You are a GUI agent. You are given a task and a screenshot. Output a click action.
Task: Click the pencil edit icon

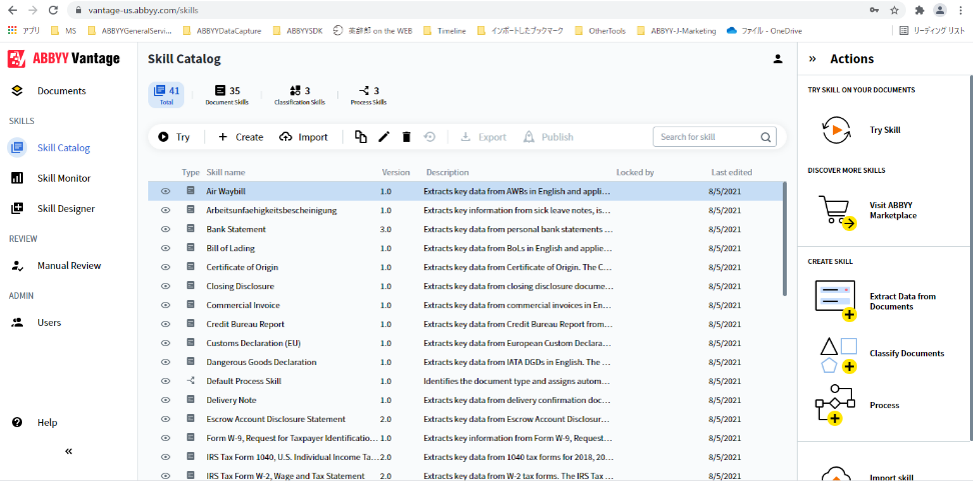pos(383,137)
